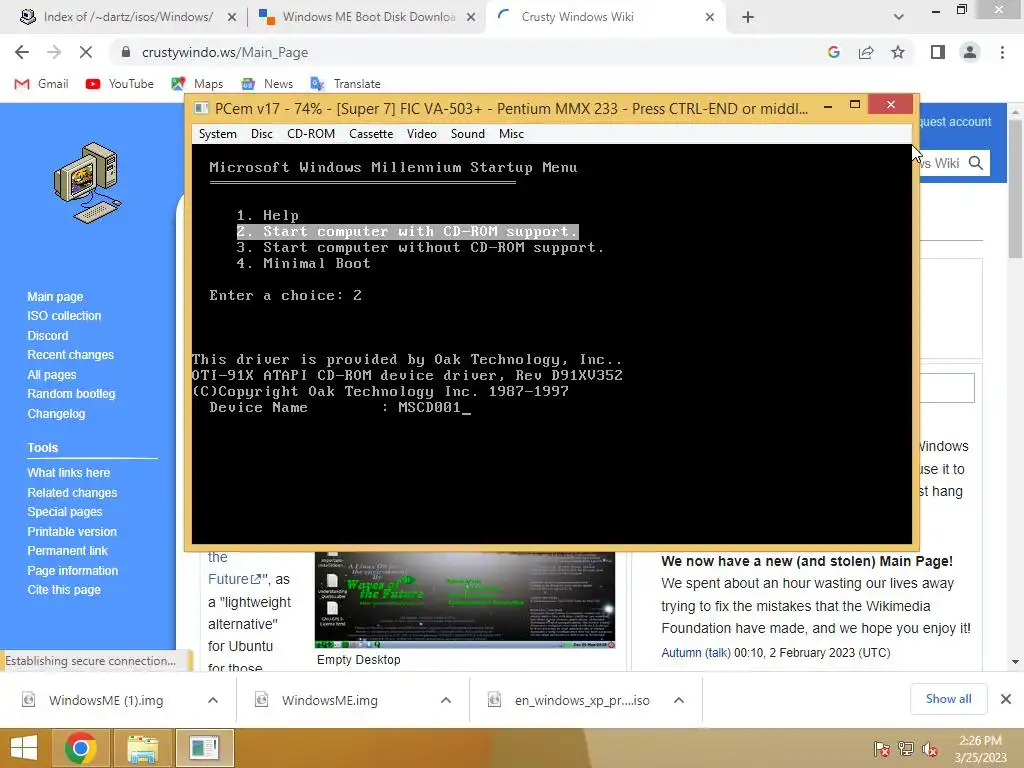Click the Google search icon in address bar
Screen dimensions: 1024x768
833,52
